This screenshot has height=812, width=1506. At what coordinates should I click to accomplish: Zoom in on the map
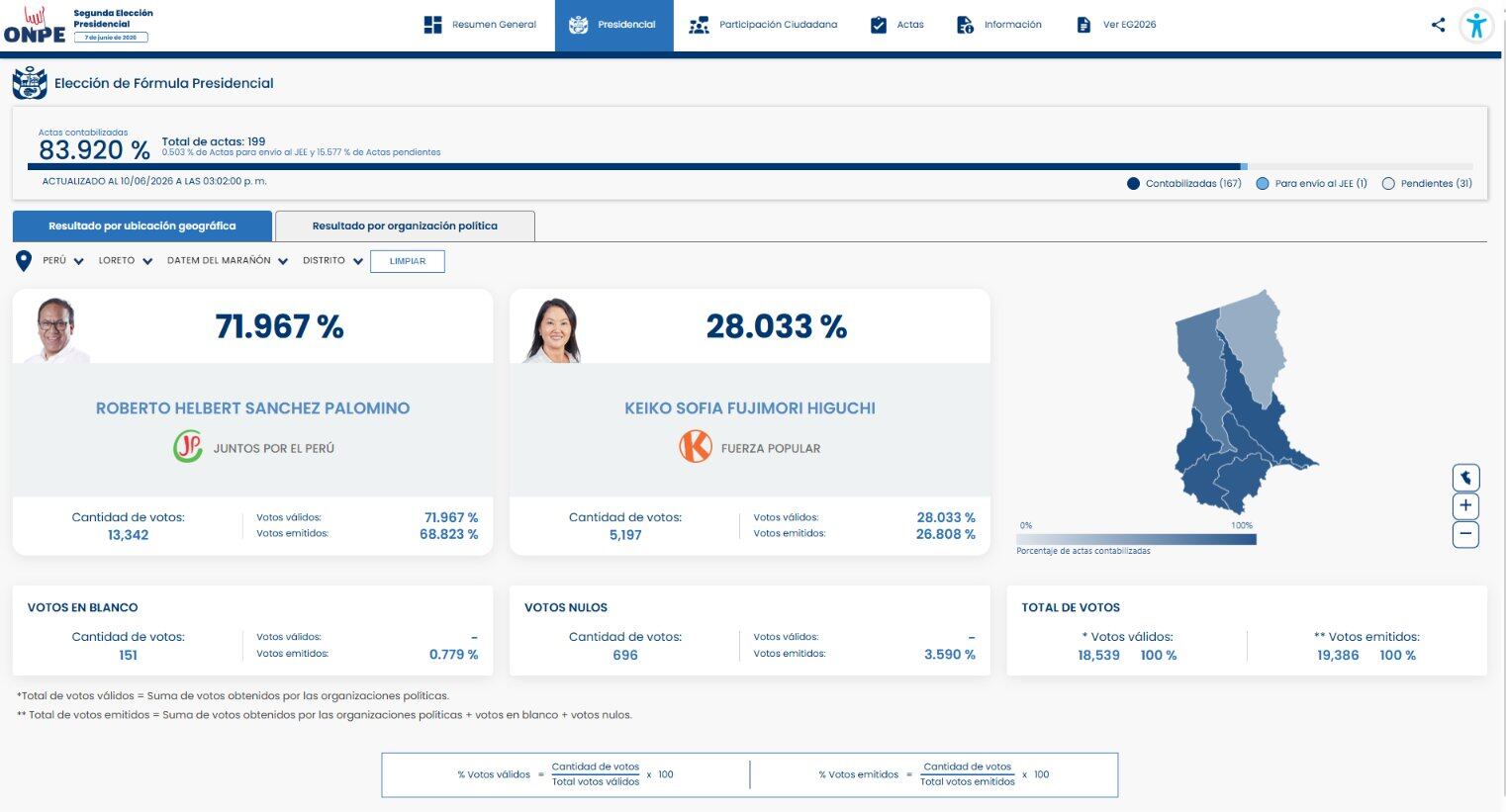pyautogui.click(x=1465, y=506)
